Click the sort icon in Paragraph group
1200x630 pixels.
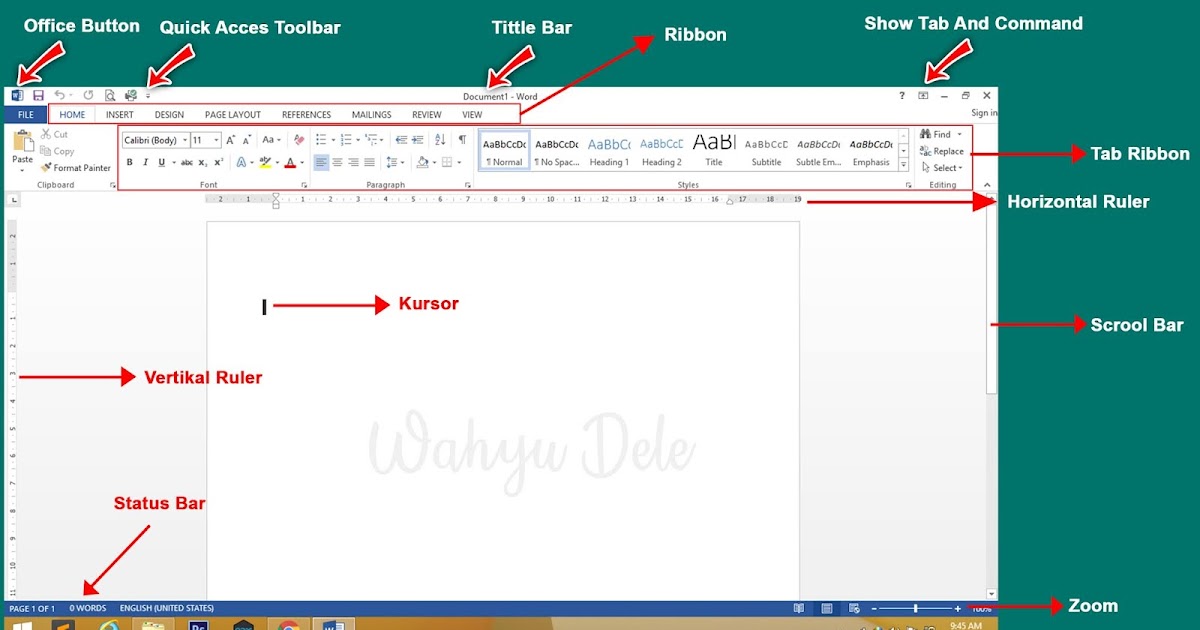438,138
